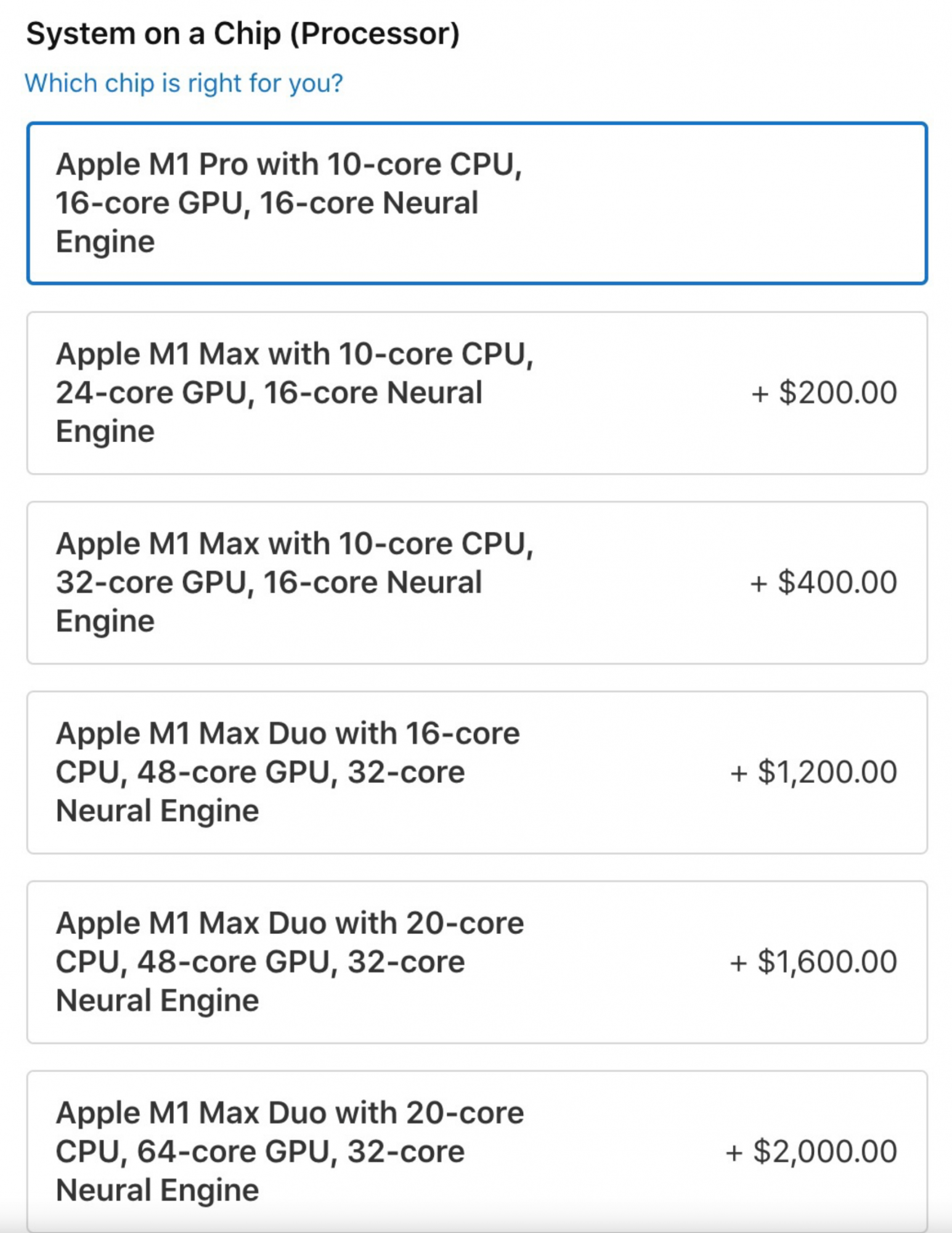
Task: Click the + $2,000.00 upgrade price
Action: 811,1152
